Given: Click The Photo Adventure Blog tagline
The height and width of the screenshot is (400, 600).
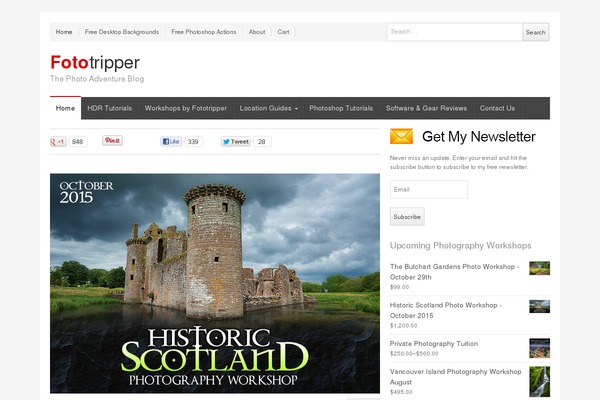Looking at the screenshot, I should (x=97, y=79).
